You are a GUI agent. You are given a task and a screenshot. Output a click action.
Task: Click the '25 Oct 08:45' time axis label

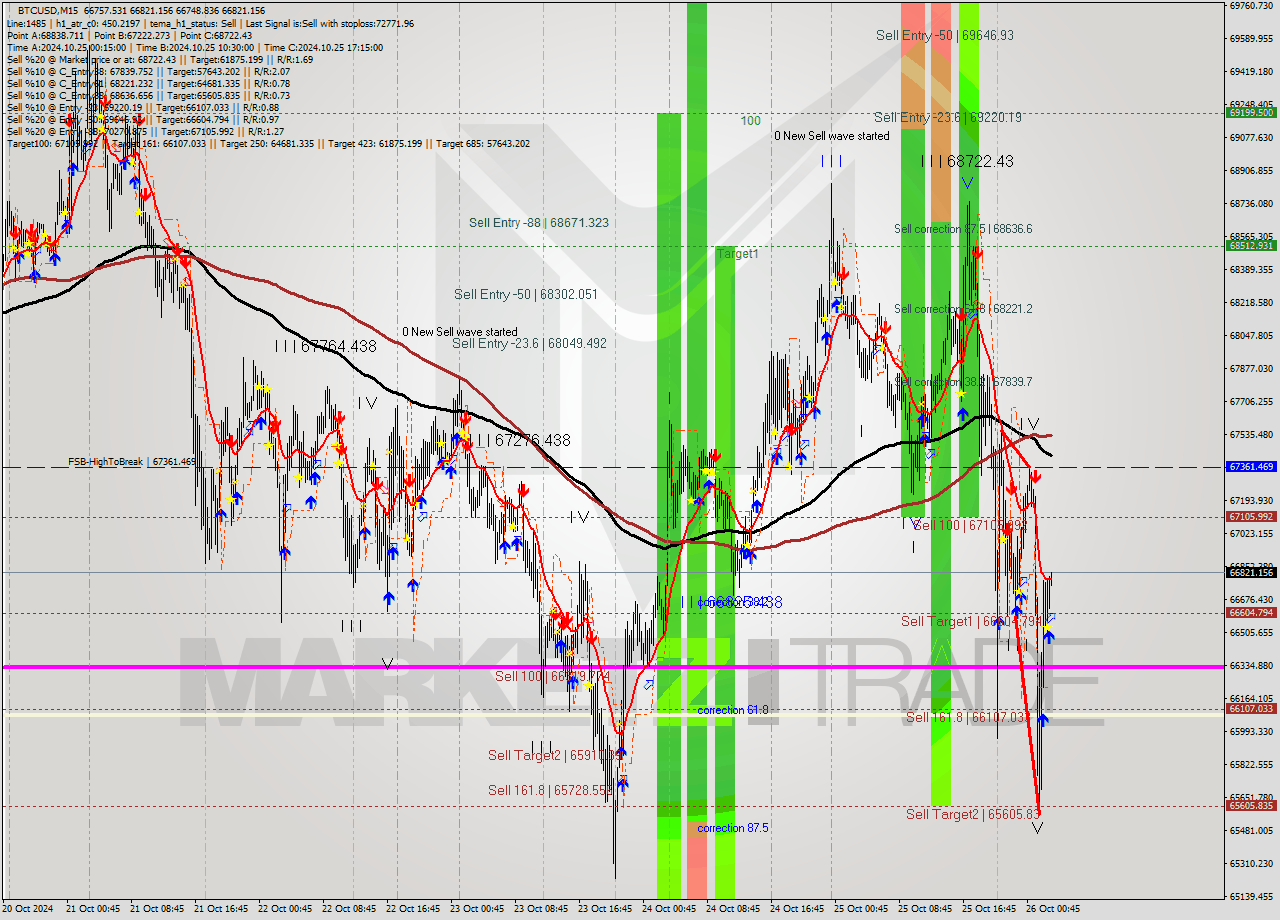coord(924,909)
